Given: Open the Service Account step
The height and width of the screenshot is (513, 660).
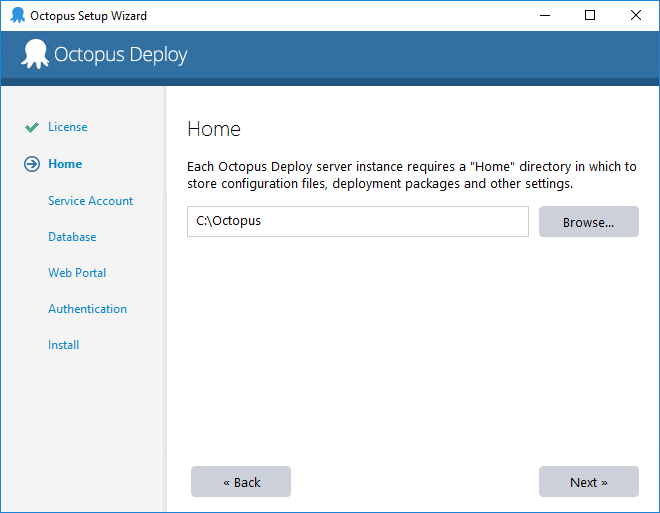Looking at the screenshot, I should [90, 201].
